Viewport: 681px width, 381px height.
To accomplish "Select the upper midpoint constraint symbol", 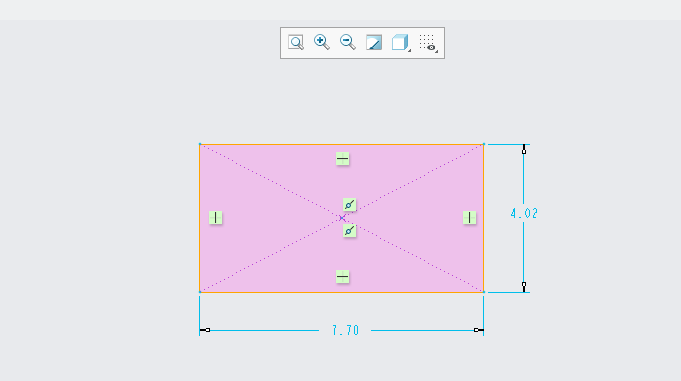I will pos(350,205).
